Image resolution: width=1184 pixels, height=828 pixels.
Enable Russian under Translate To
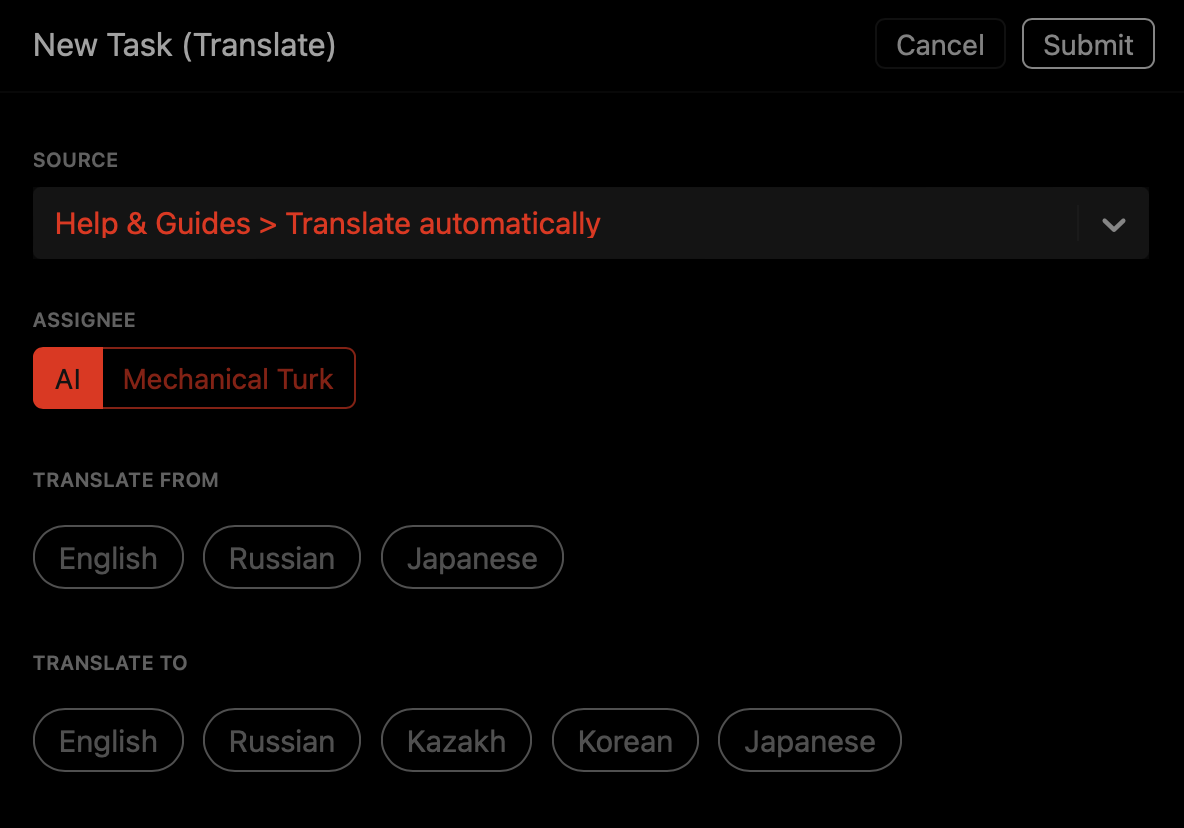coord(282,741)
